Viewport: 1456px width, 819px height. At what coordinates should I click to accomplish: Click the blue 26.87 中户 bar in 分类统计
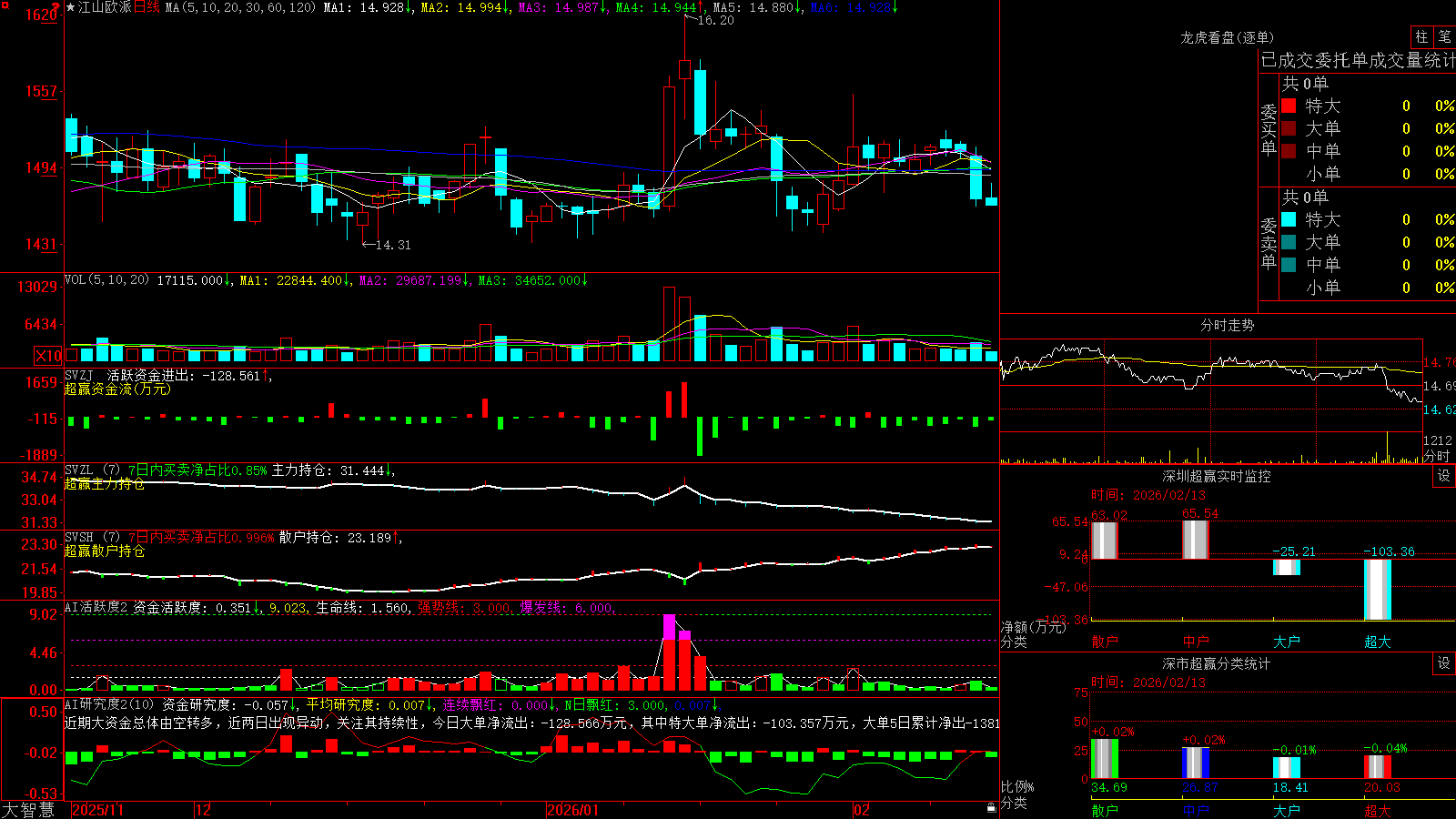1196,763
